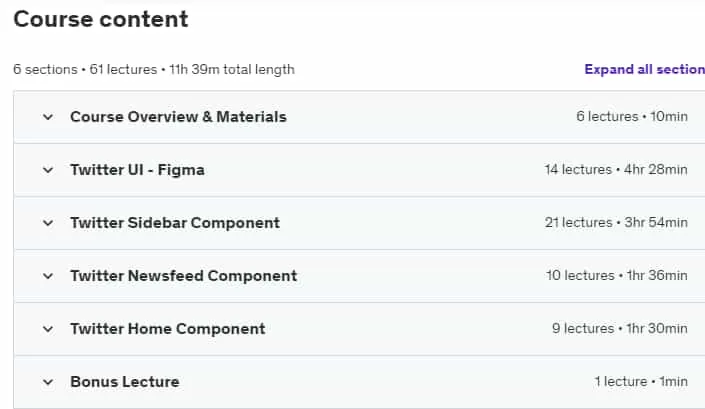Open the Course Overview & Materials section title
The width and height of the screenshot is (705, 409).
click(178, 117)
